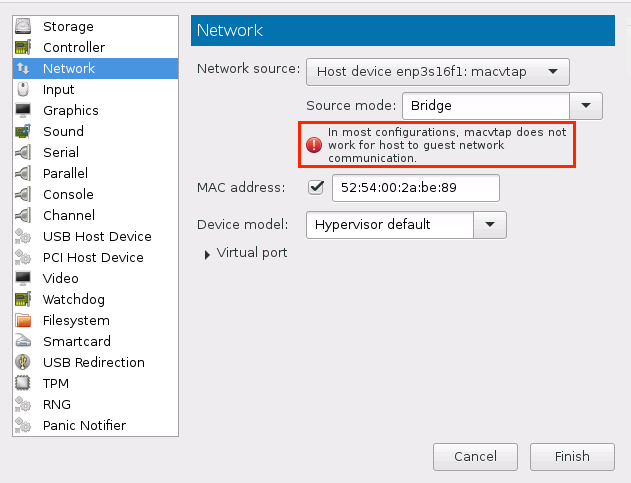Image resolution: width=631 pixels, height=483 pixels.
Task: Toggle the MAC address checkbox
Action: pyautogui.click(x=317, y=187)
